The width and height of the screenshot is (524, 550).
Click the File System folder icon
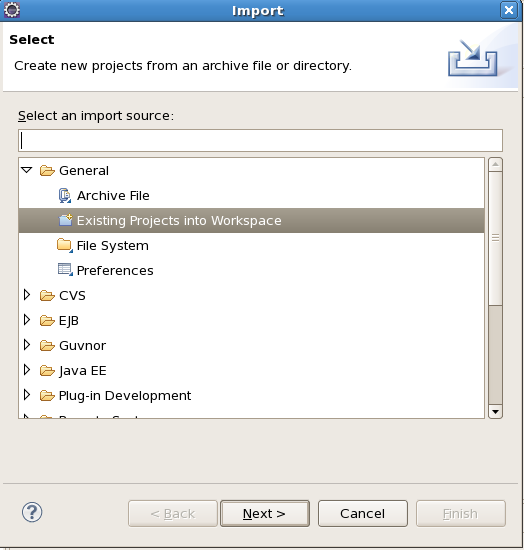point(65,245)
